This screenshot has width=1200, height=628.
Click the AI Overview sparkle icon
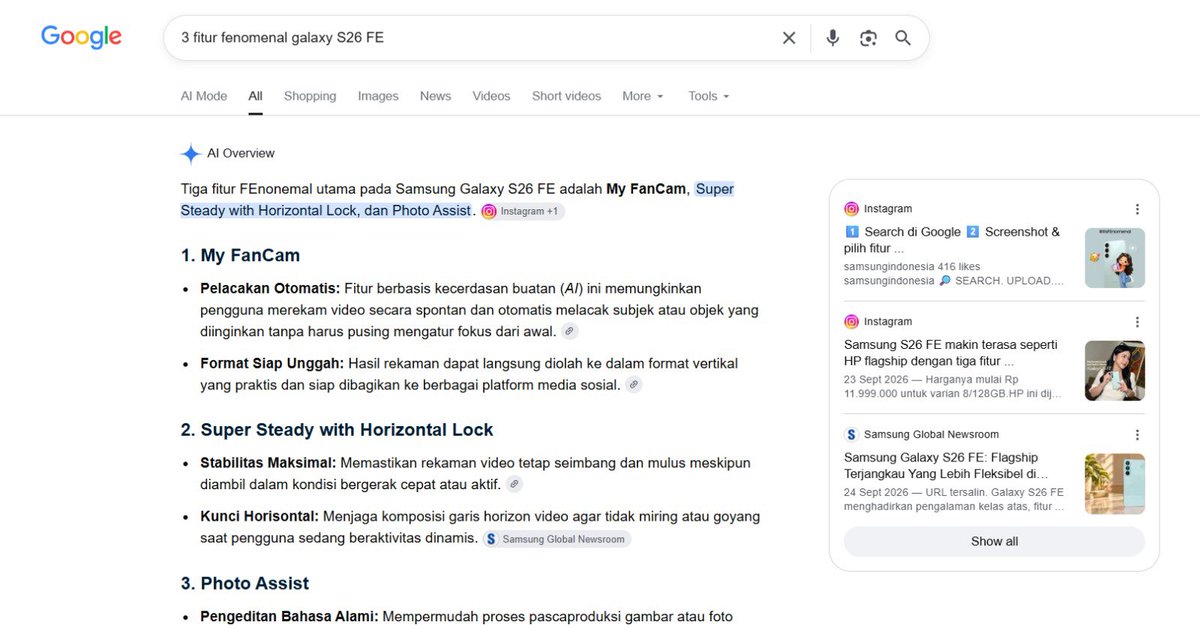pos(190,154)
